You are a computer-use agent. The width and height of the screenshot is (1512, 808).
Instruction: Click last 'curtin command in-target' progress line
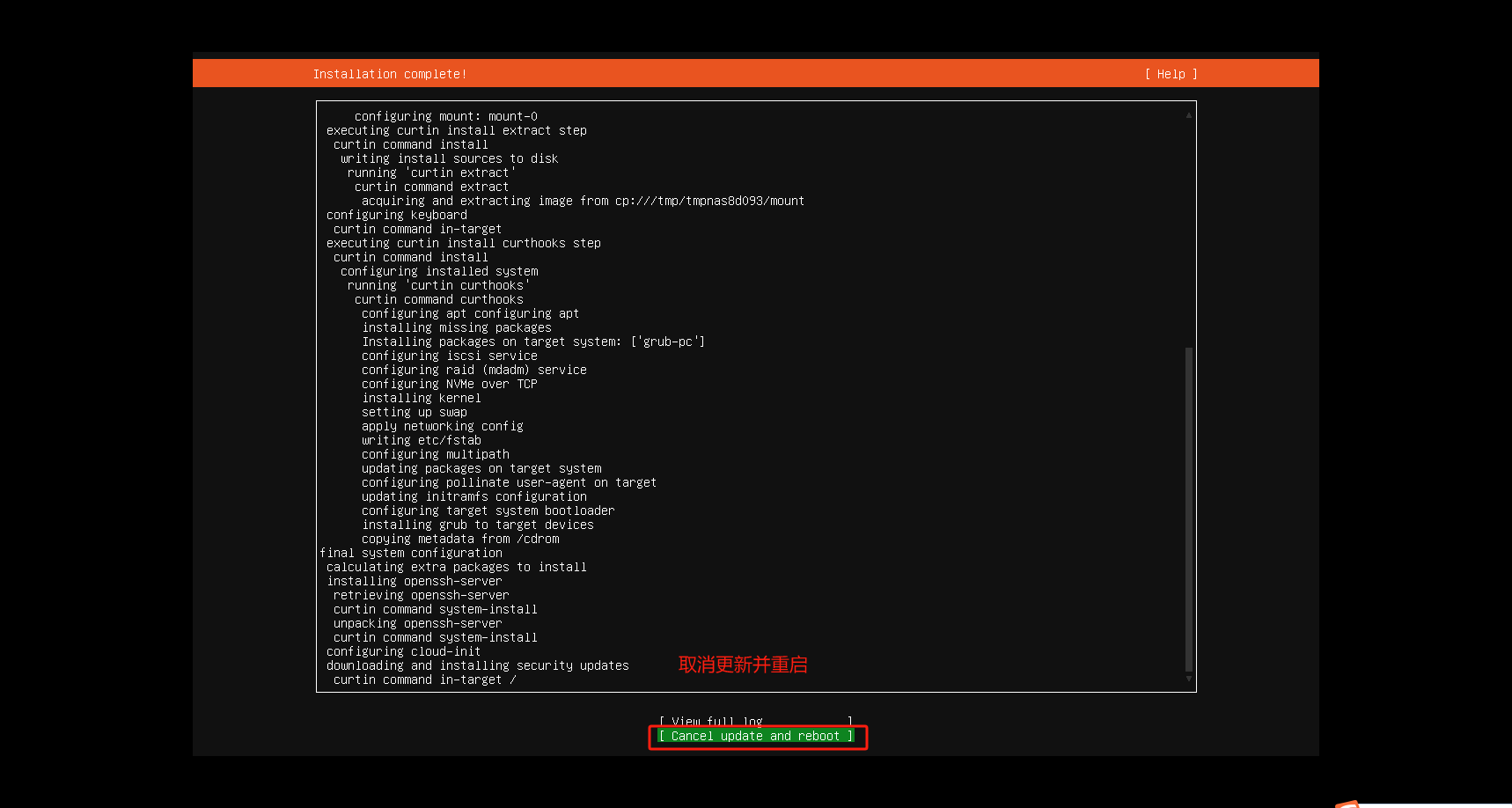click(x=424, y=679)
